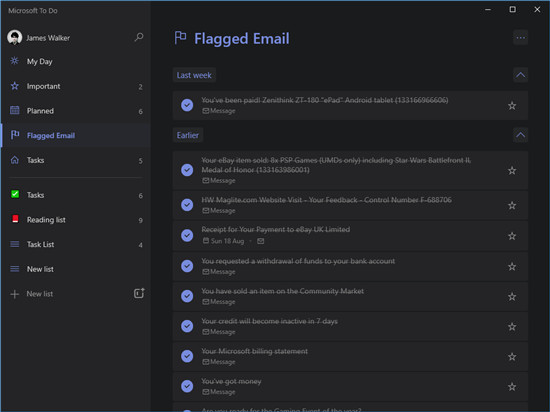
Task: Star the withdrawal of funds task
Action: point(512,266)
